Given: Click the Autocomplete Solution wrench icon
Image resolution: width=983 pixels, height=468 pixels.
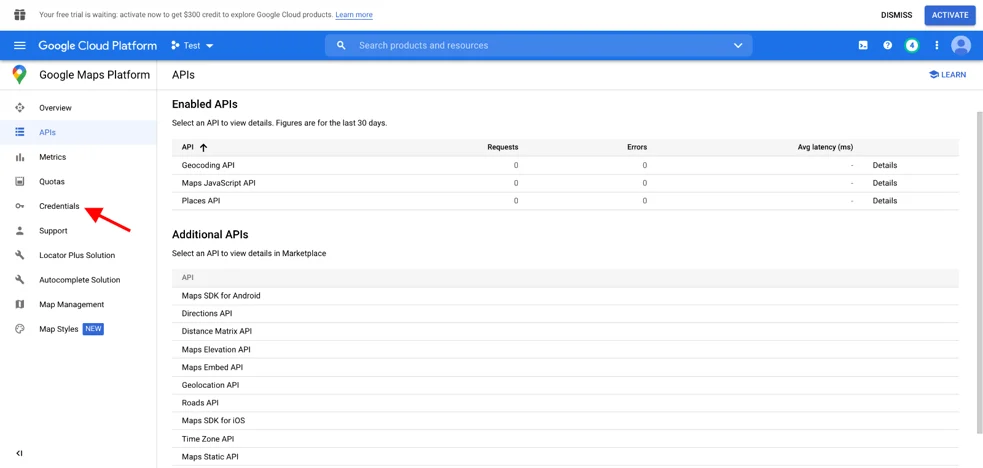Looking at the screenshot, I should pos(19,280).
